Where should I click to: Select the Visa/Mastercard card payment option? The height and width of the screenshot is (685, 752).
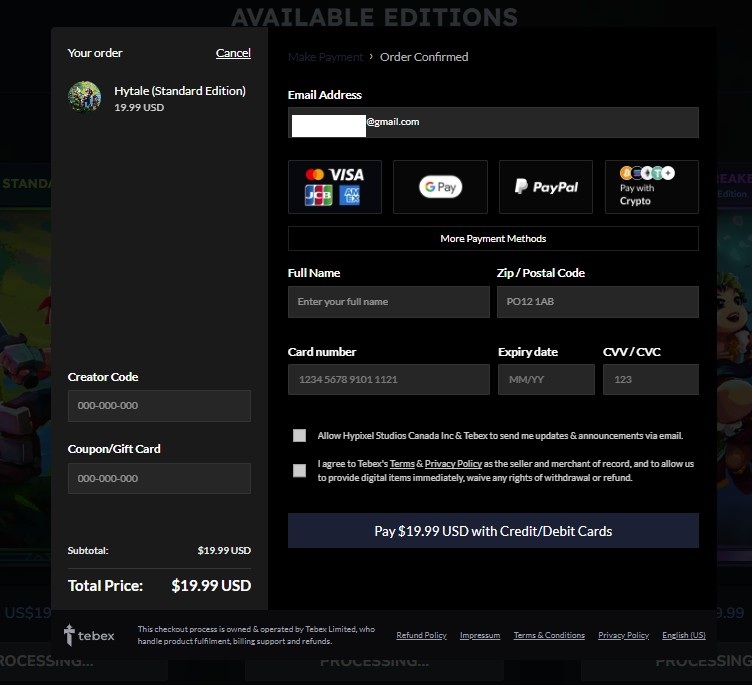point(335,187)
